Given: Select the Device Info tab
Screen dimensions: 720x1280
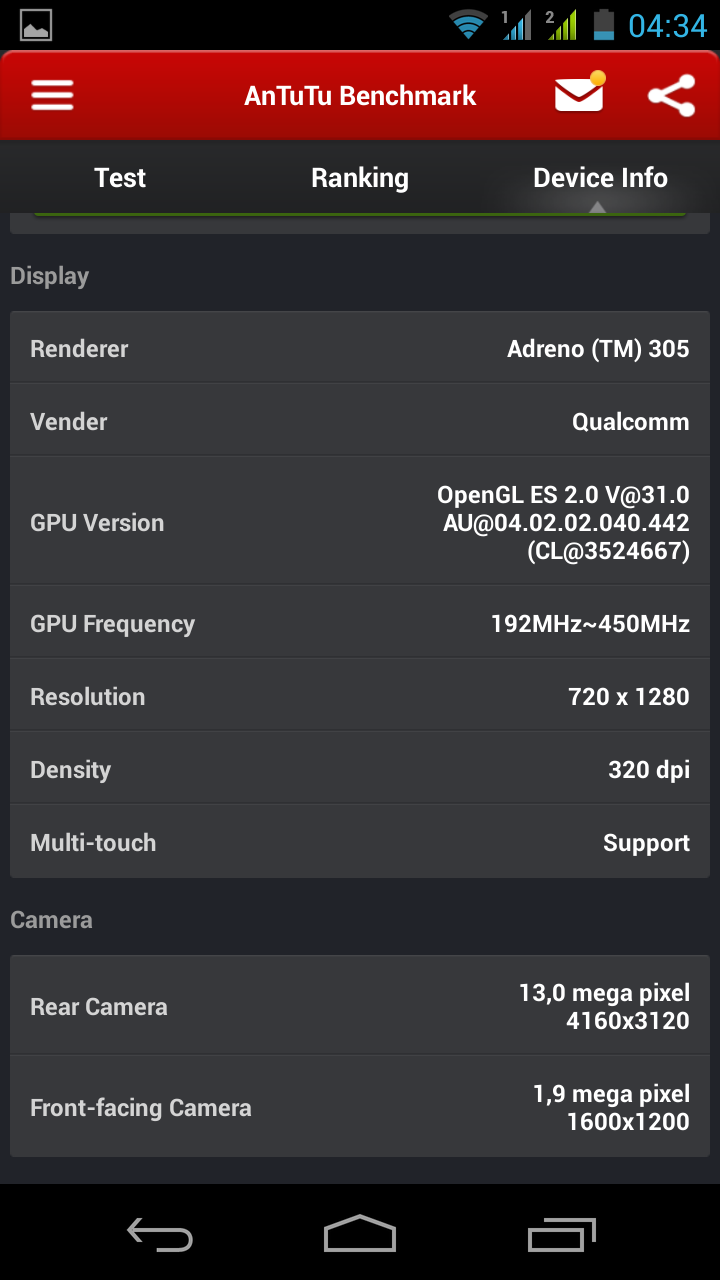Looking at the screenshot, I should [600, 178].
